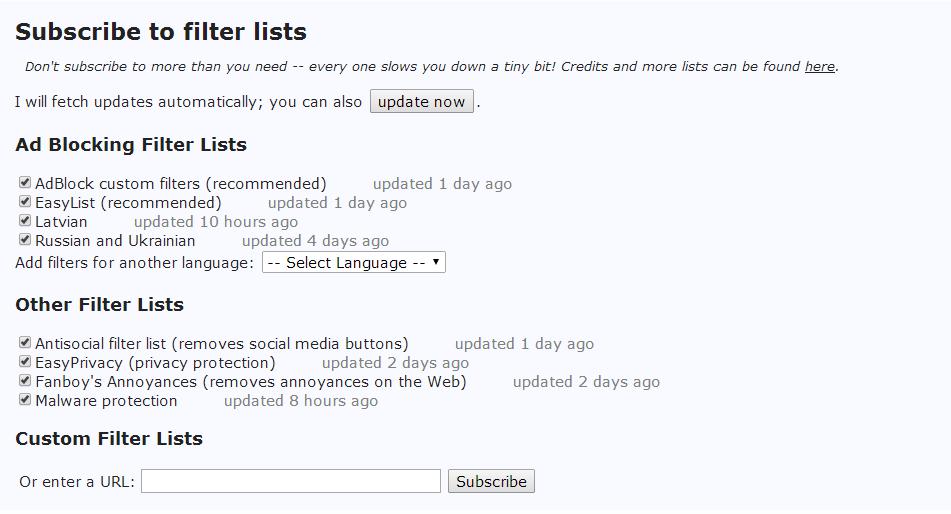The height and width of the screenshot is (514, 951).
Task: Click the Malware protection label text
Action: [x=106, y=401]
